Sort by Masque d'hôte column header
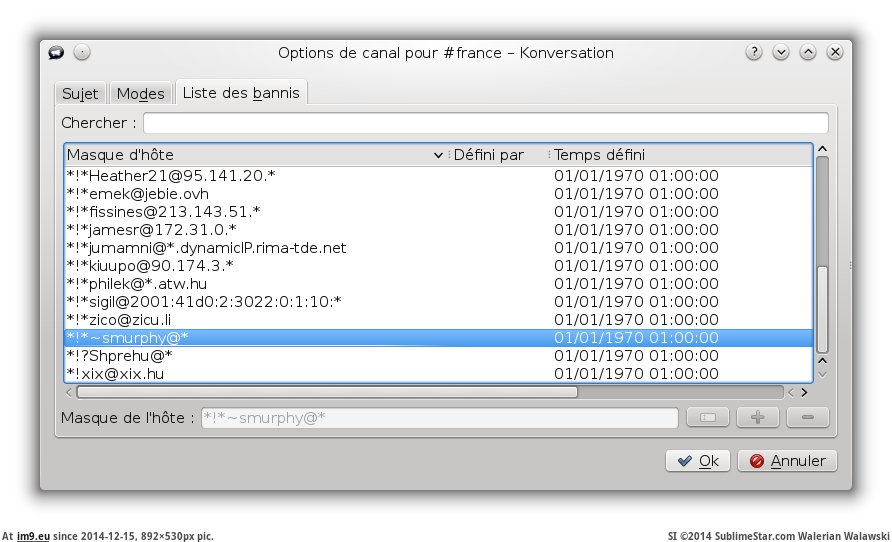 [x=250, y=155]
